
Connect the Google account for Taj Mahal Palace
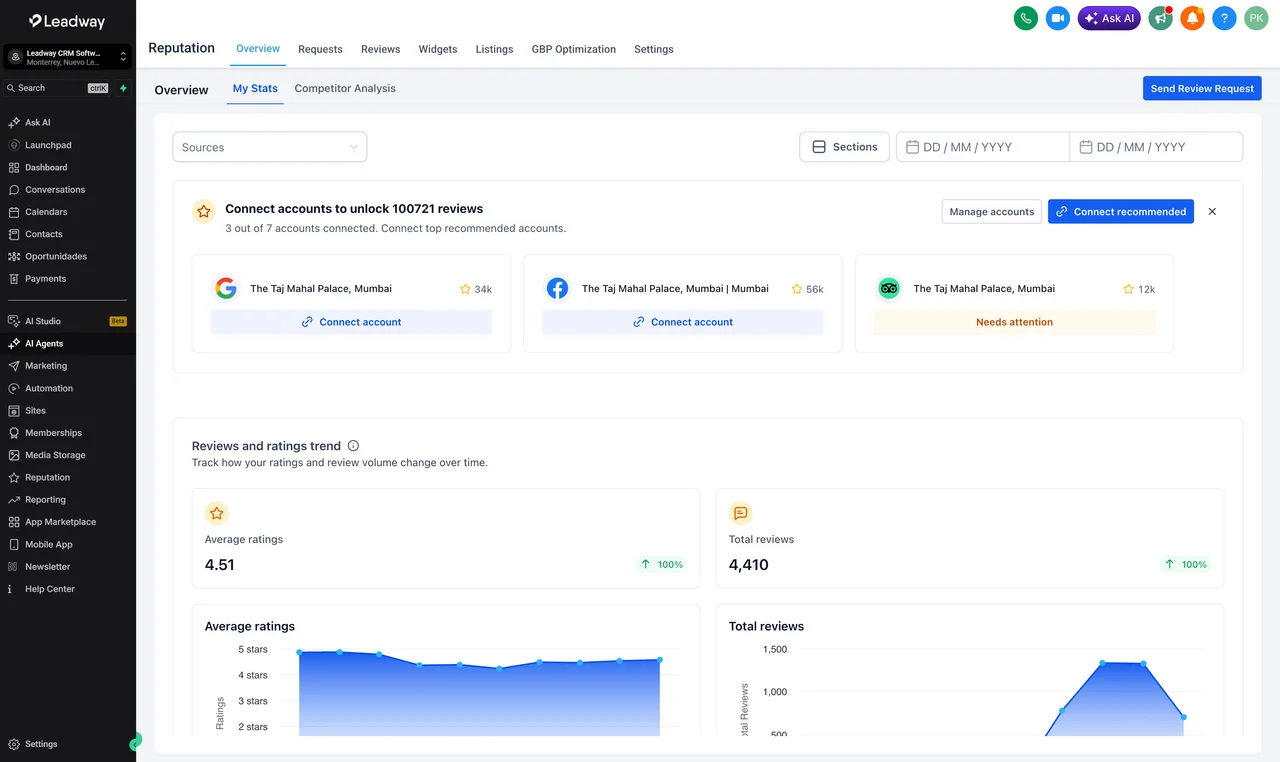[351, 322]
